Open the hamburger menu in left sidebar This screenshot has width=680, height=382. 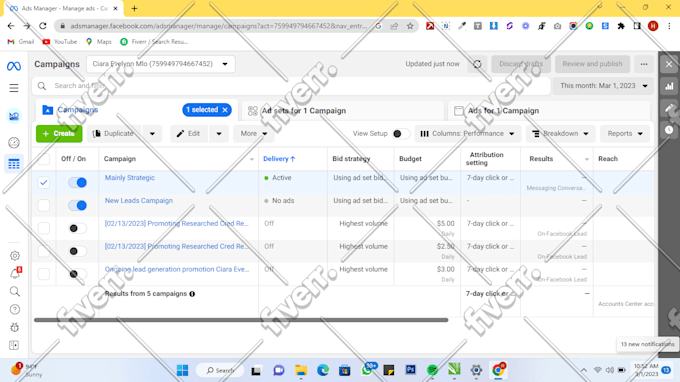click(x=14, y=88)
